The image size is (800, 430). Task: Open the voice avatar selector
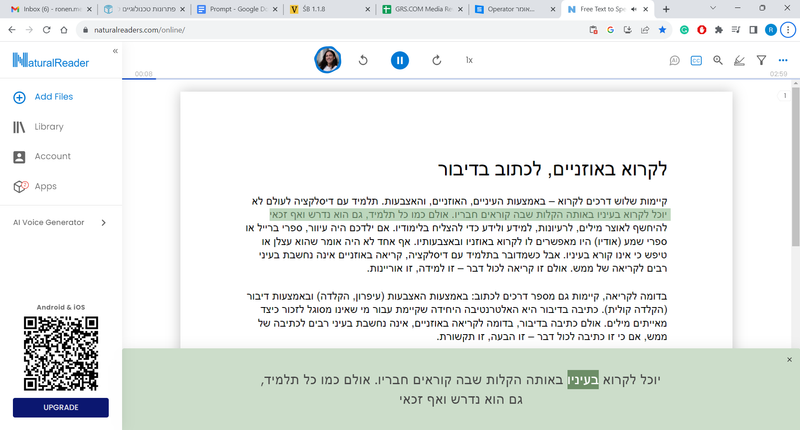pos(328,60)
